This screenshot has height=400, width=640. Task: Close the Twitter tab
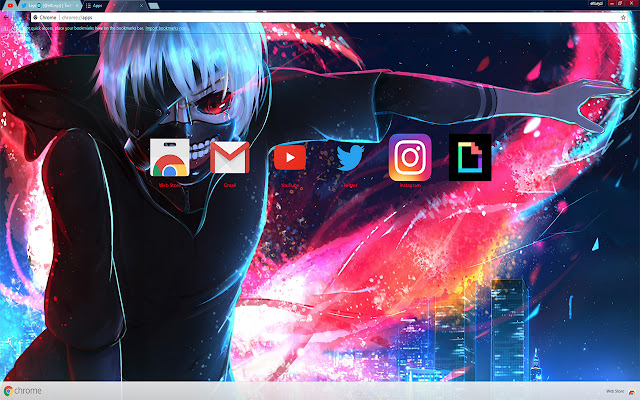pyautogui.click(x=77, y=6)
